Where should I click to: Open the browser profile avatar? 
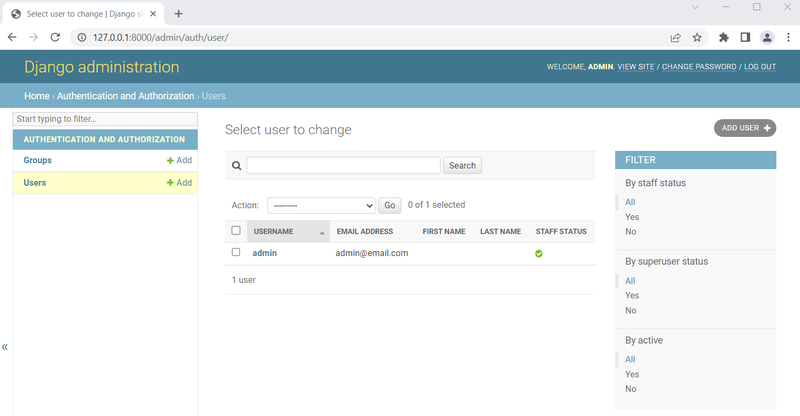tap(767, 37)
